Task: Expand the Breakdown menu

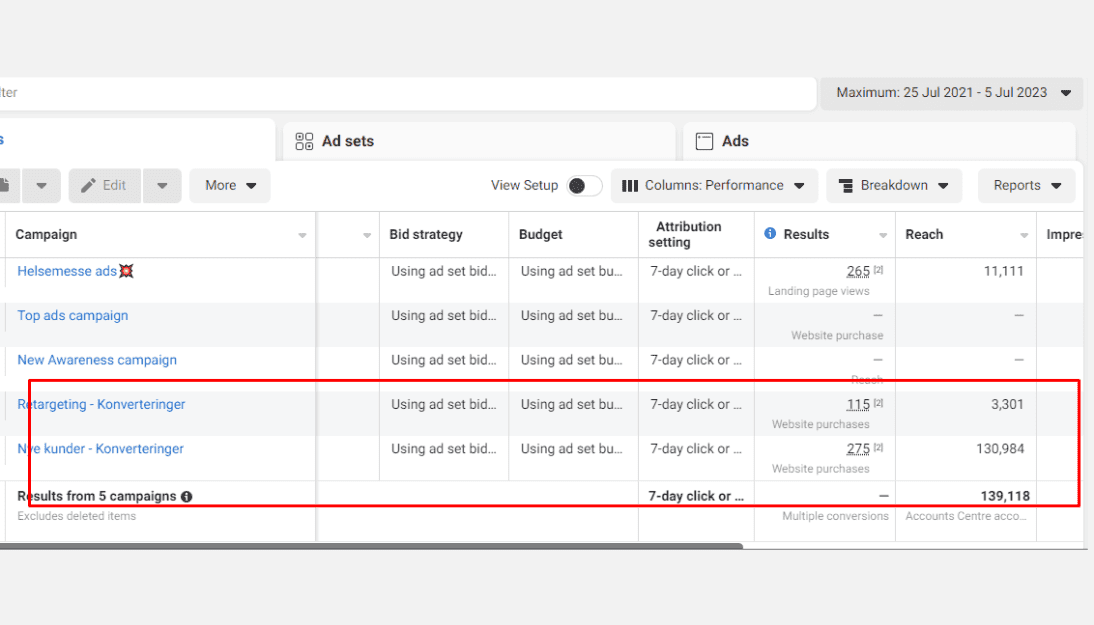Action: (894, 186)
